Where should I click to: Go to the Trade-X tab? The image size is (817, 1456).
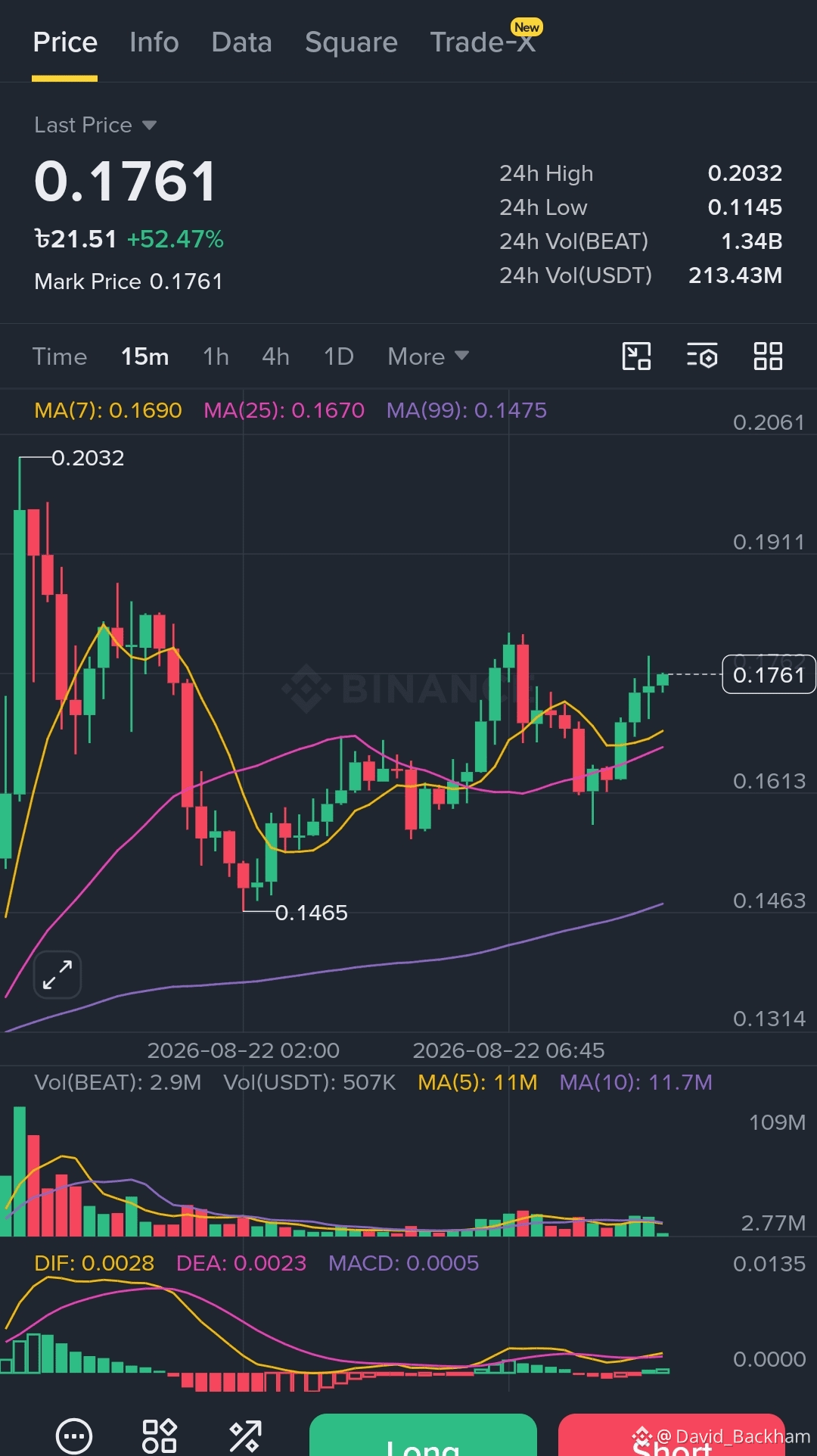(483, 42)
